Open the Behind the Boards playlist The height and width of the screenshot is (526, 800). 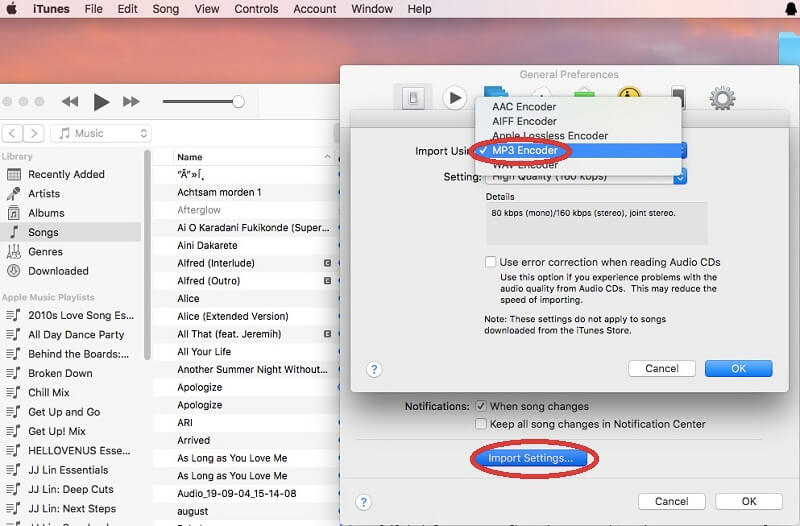[x=78, y=355]
